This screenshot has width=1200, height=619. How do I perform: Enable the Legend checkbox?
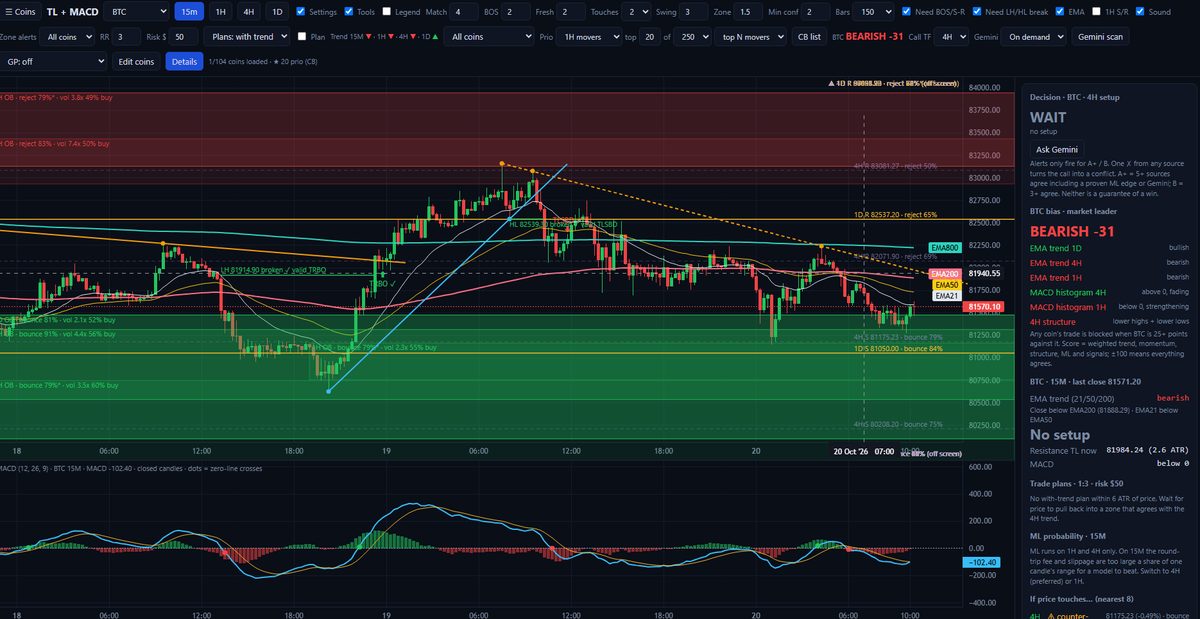pos(387,12)
